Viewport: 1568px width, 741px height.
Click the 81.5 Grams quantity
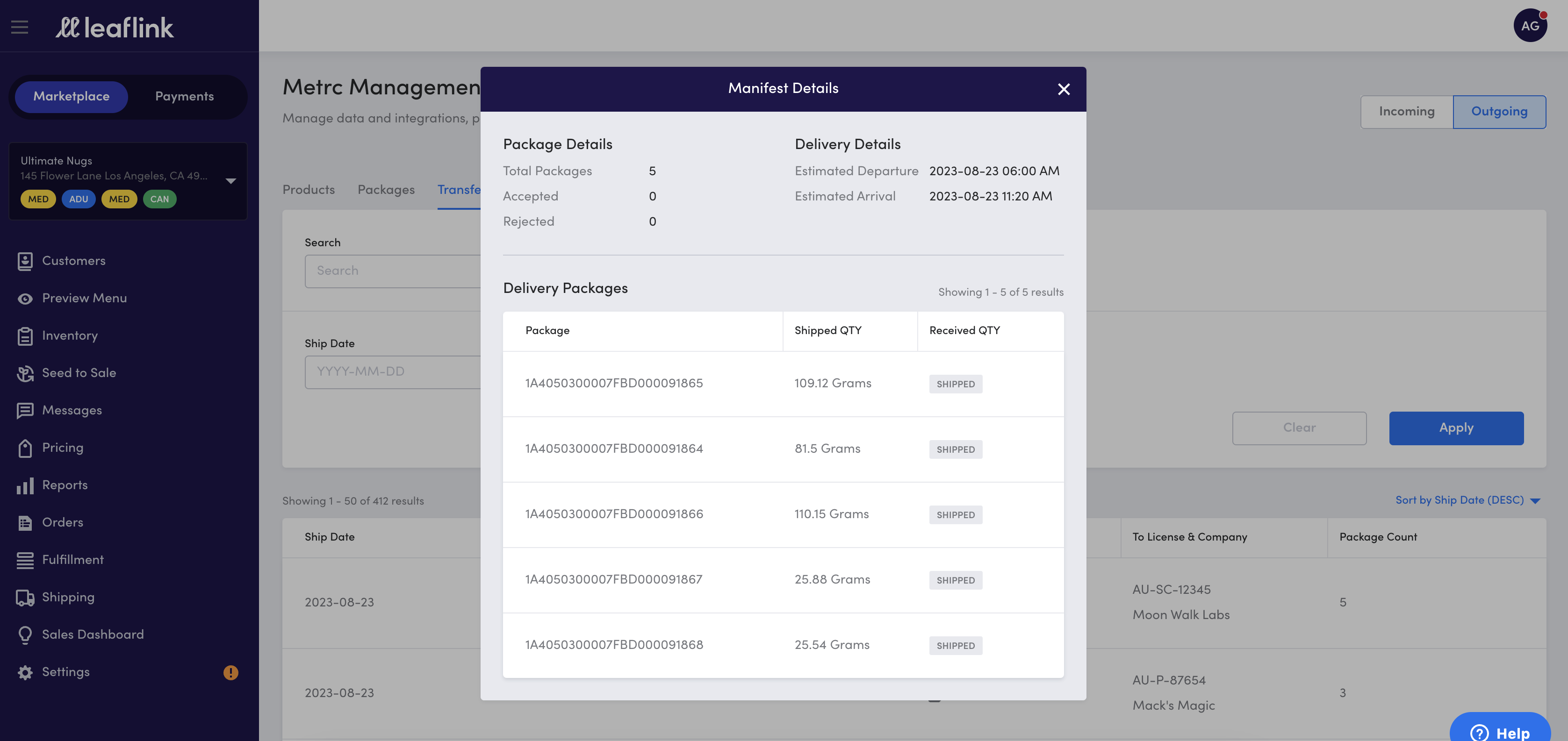pyautogui.click(x=827, y=449)
